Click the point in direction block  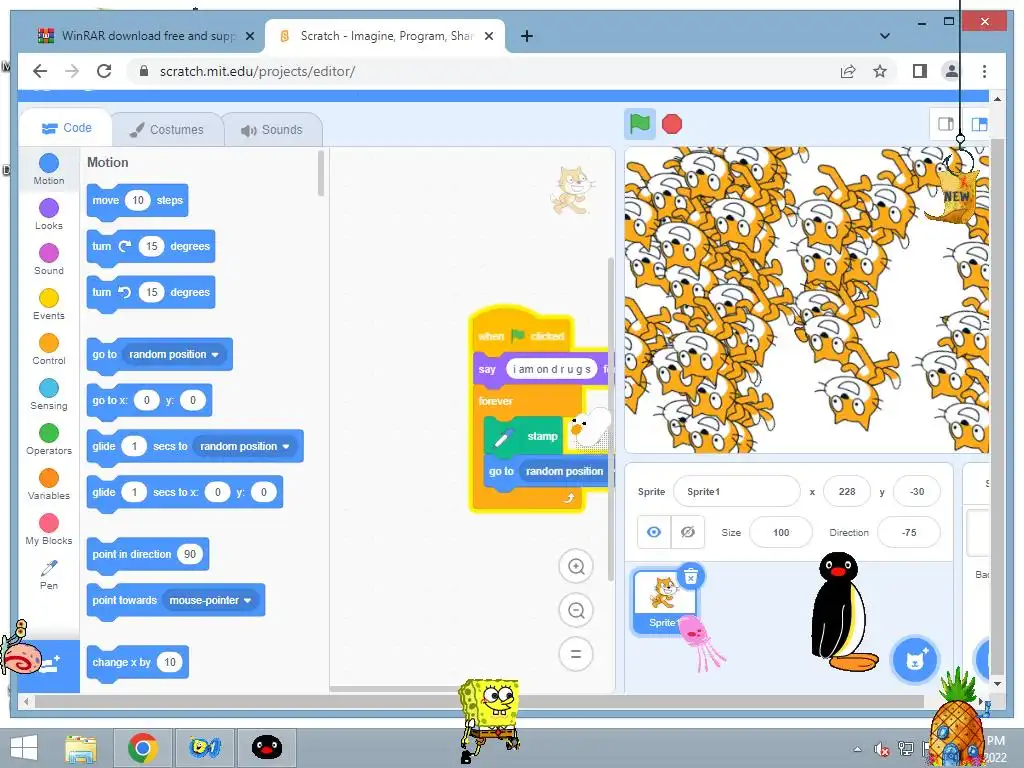pyautogui.click(x=148, y=554)
